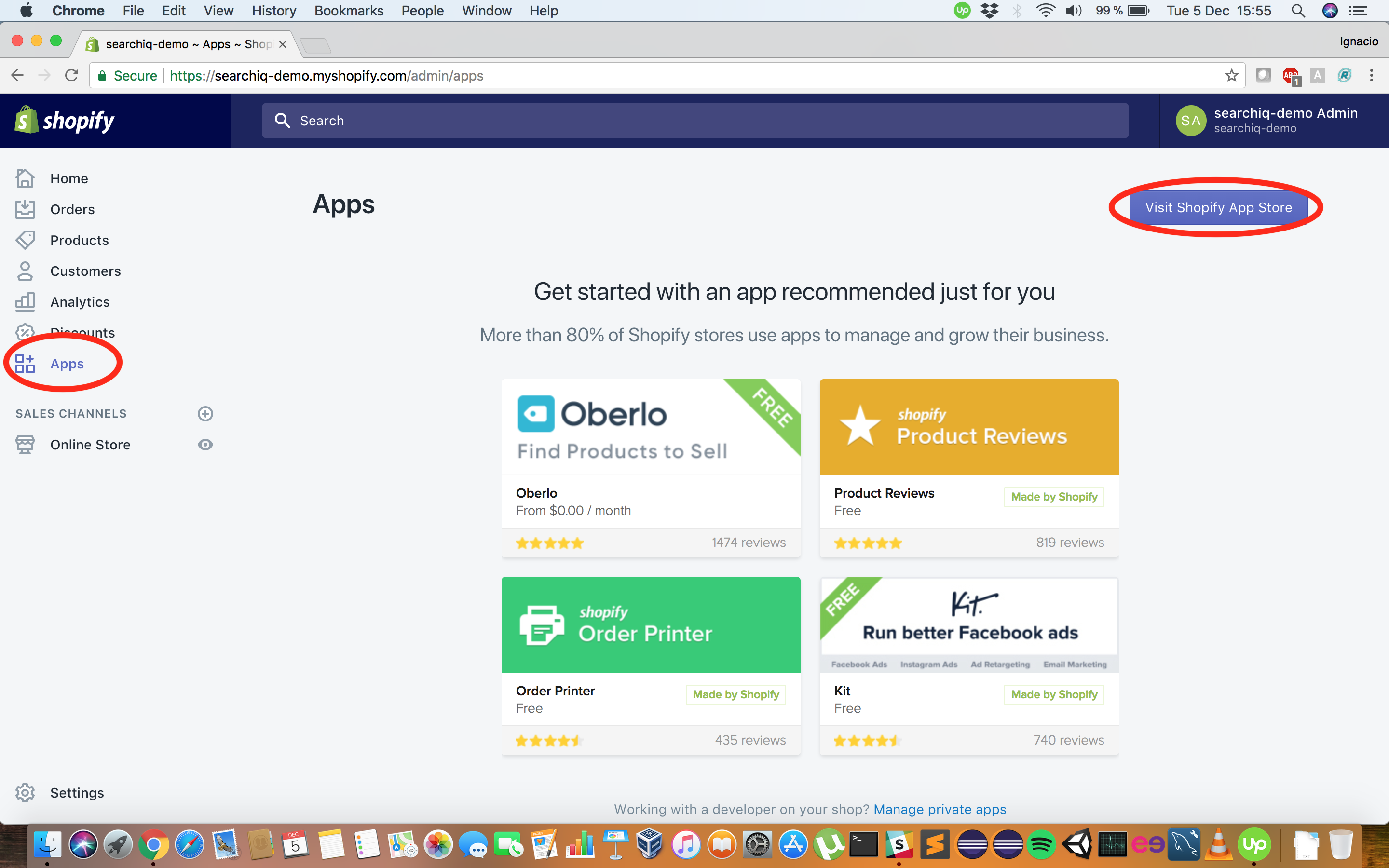
Task: Click the Secure site info label
Action: click(127, 76)
